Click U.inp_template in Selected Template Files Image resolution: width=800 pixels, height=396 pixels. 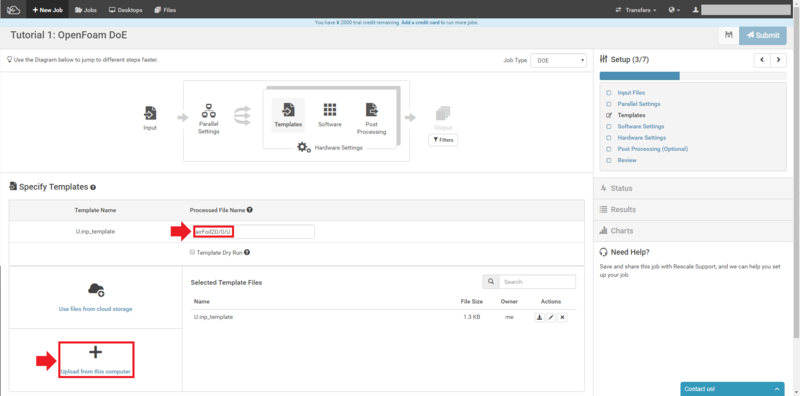pos(213,317)
